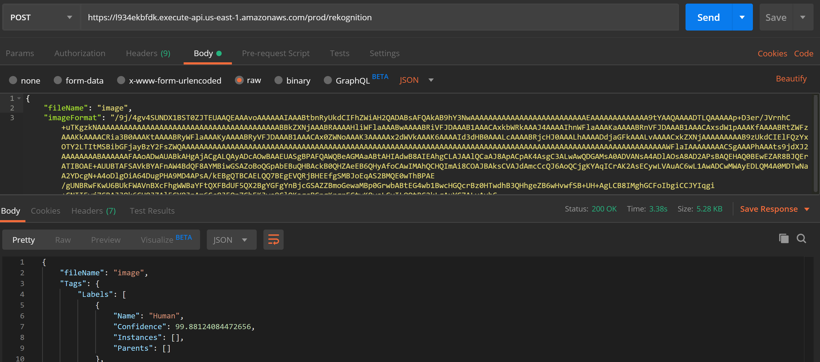Image resolution: width=820 pixels, height=362 pixels.
Task: Click the Beautify link
Action: point(791,78)
